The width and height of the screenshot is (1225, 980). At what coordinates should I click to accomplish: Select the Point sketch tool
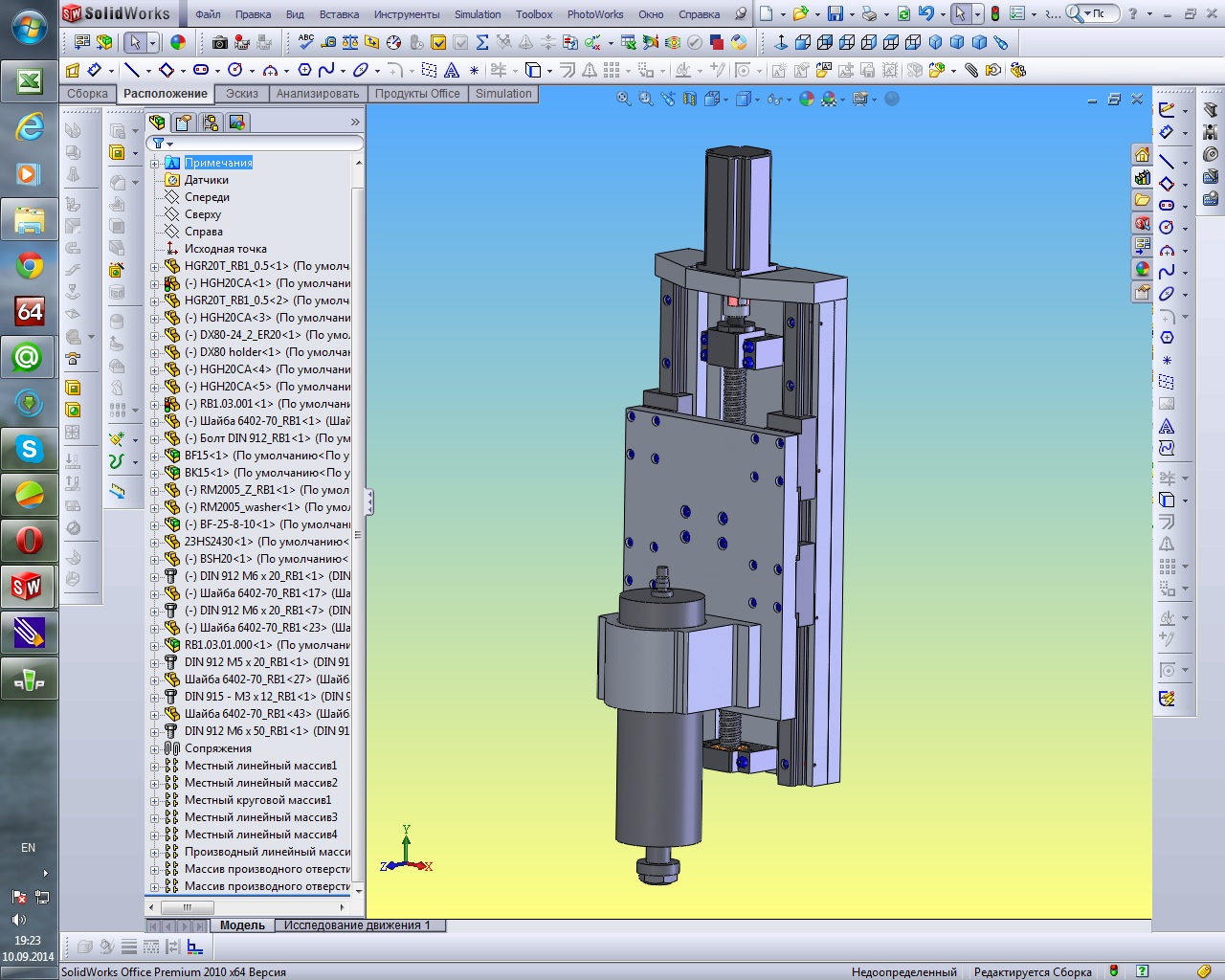point(474,70)
